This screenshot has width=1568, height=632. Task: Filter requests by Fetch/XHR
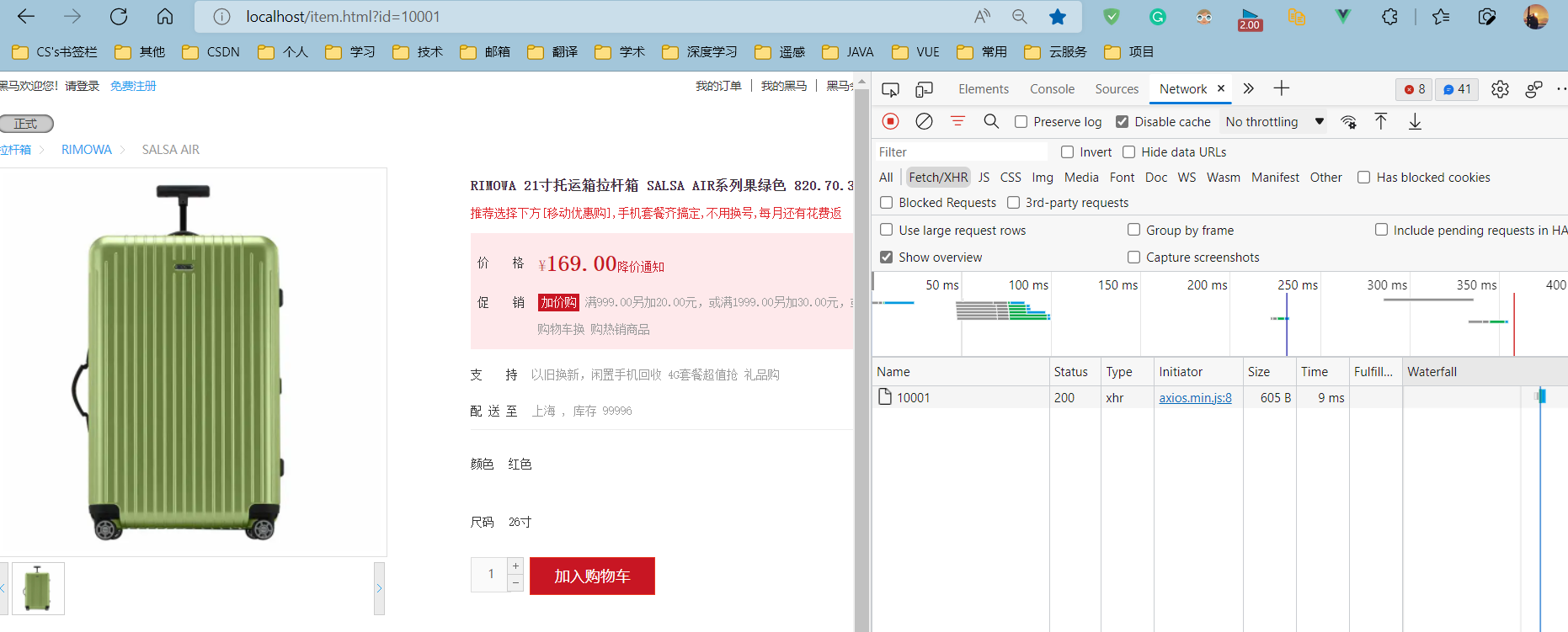click(x=938, y=178)
